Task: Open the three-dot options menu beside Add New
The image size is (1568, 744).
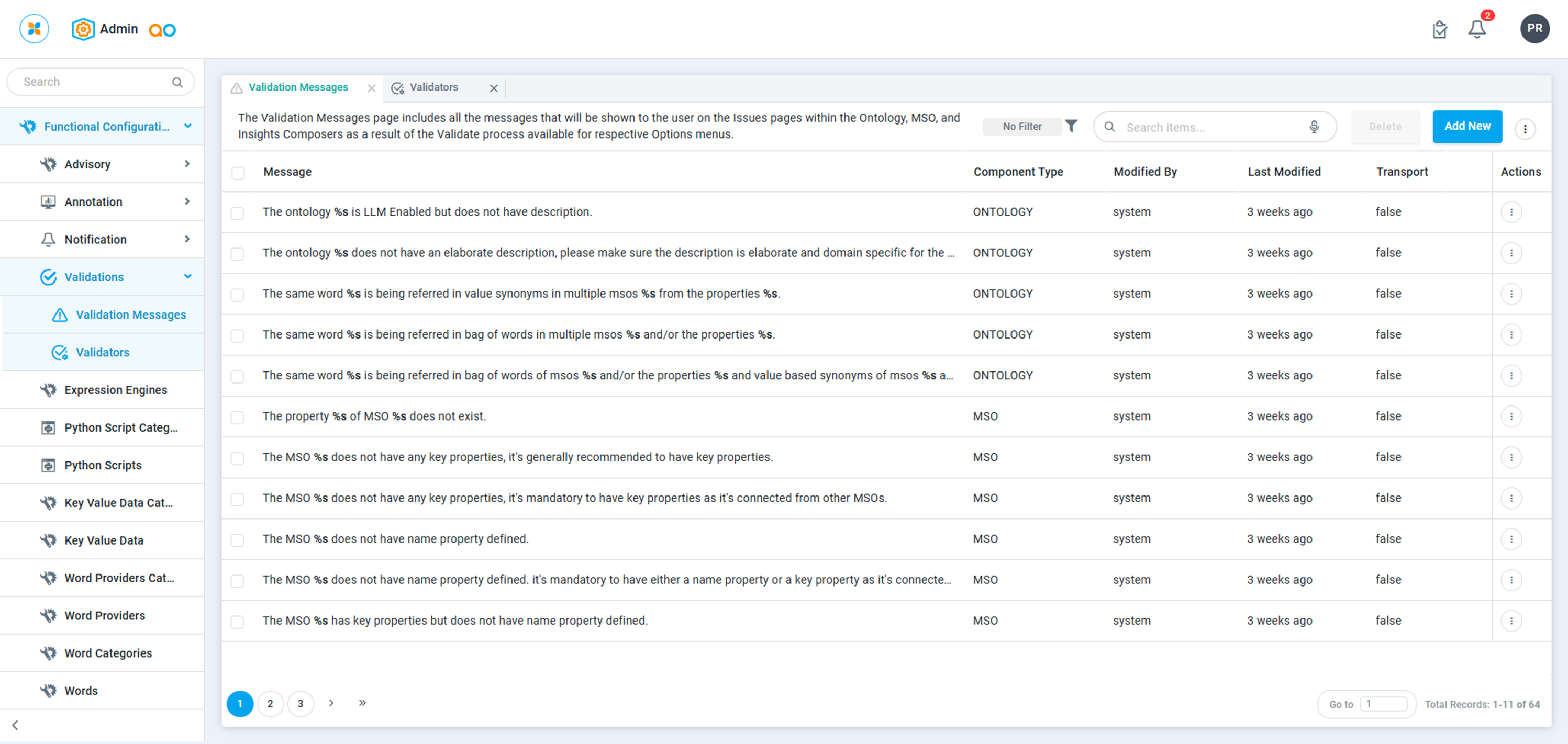Action: pos(1525,128)
